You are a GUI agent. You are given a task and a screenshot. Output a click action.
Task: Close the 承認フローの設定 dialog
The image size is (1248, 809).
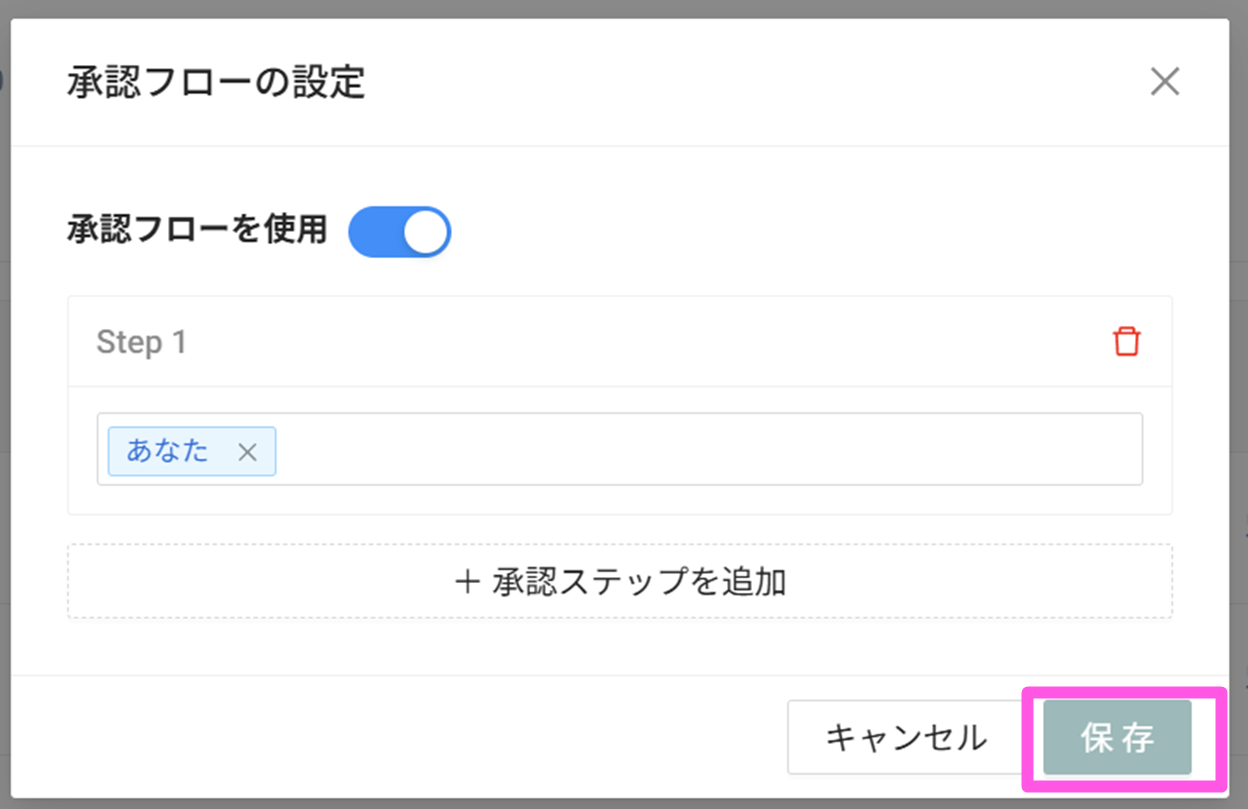coord(1165,82)
